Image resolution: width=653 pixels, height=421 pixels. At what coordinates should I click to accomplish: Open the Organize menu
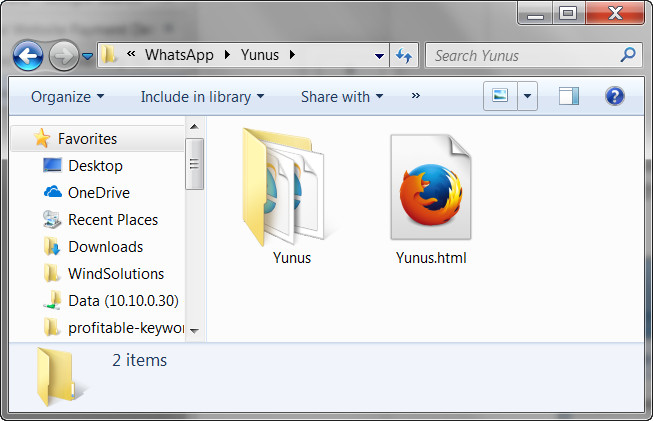pyautogui.click(x=67, y=97)
